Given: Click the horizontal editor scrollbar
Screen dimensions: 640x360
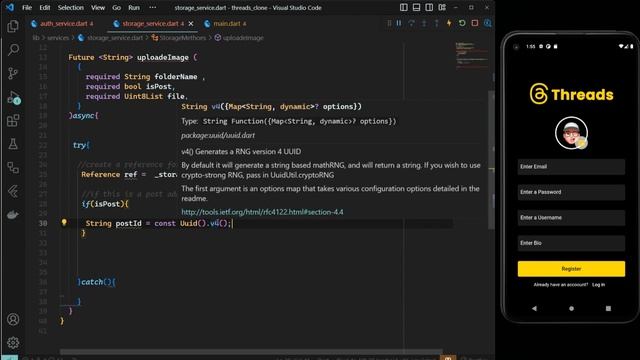Looking at the screenshot, I should click(251, 351).
